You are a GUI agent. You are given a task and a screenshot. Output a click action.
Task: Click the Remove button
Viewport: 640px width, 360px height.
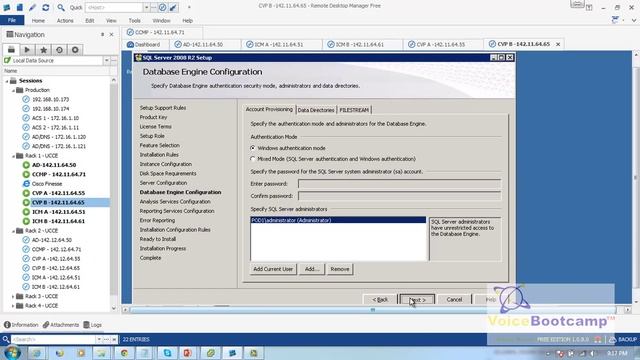coord(340,269)
